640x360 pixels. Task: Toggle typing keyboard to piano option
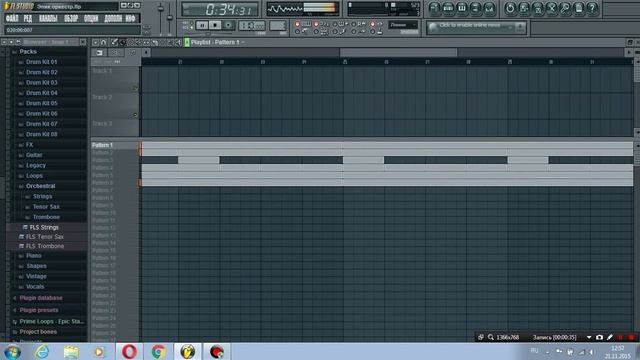[297, 24]
